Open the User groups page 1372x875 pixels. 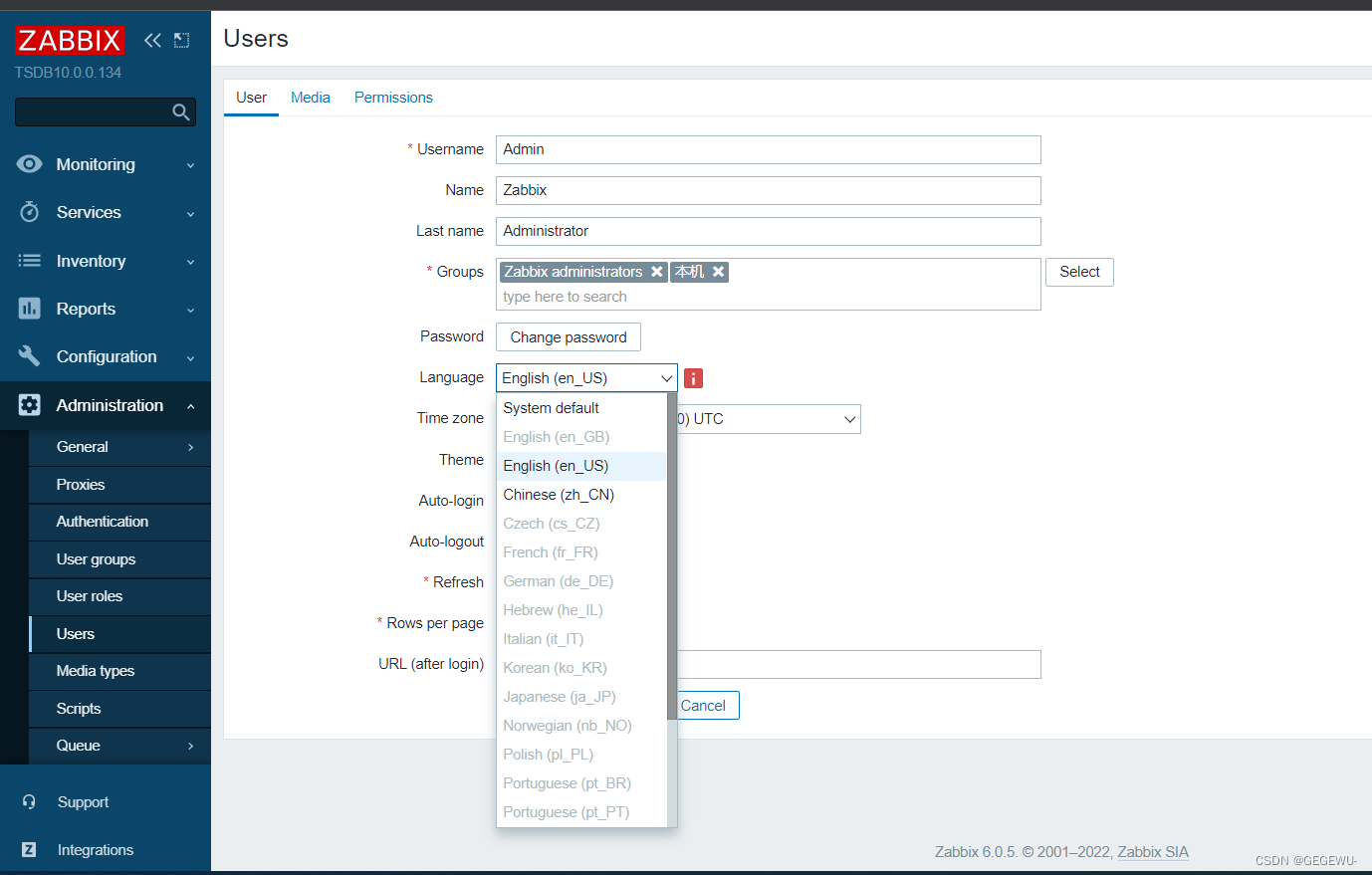[x=119, y=559]
